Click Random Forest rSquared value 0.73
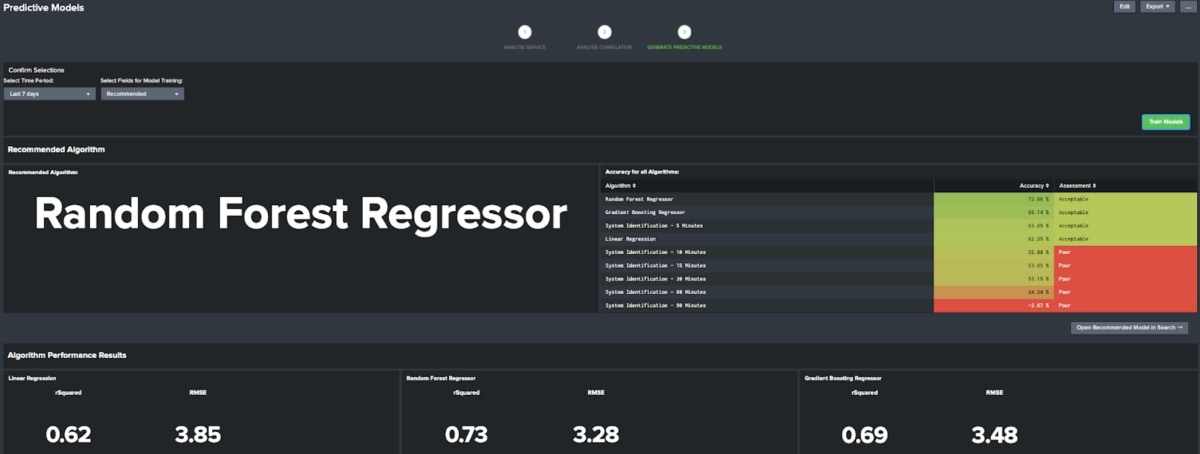This screenshot has height=454, width=1200. 466,435
